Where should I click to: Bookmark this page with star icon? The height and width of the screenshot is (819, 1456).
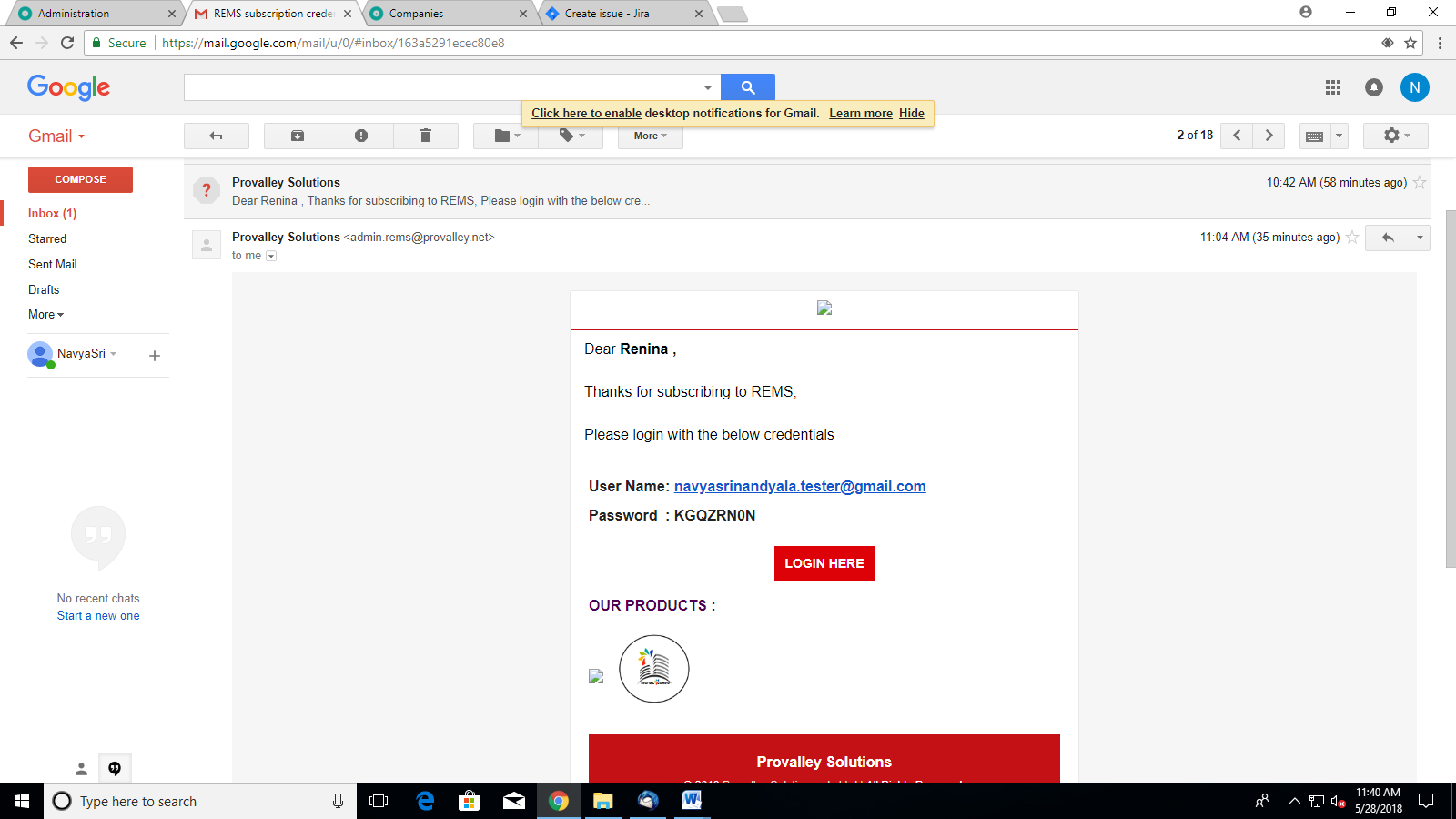[1410, 43]
